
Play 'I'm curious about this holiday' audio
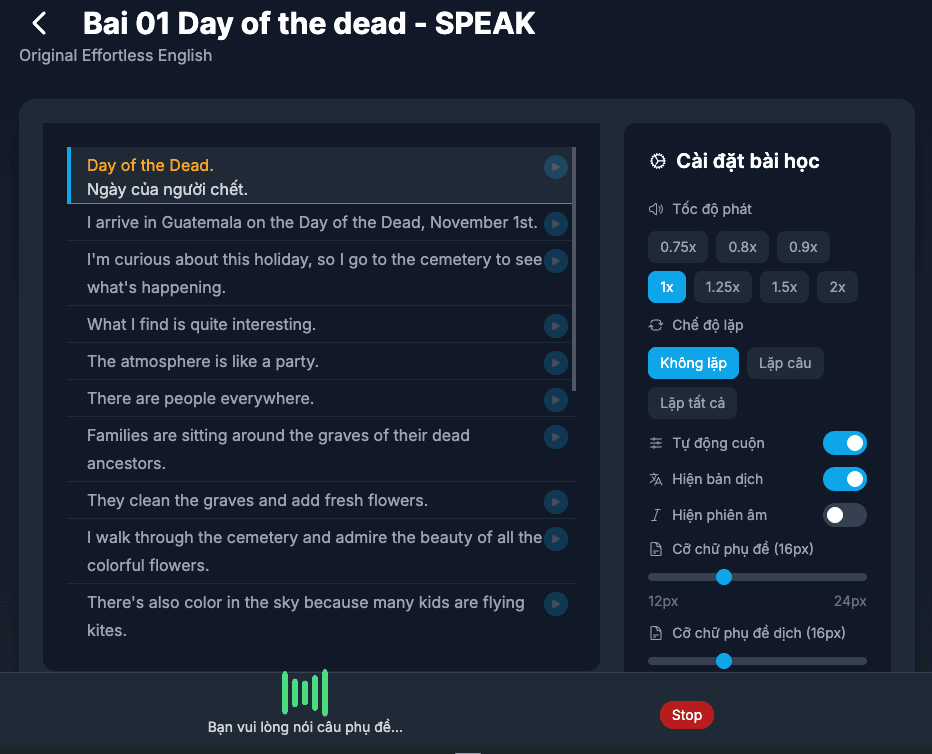[x=556, y=261]
